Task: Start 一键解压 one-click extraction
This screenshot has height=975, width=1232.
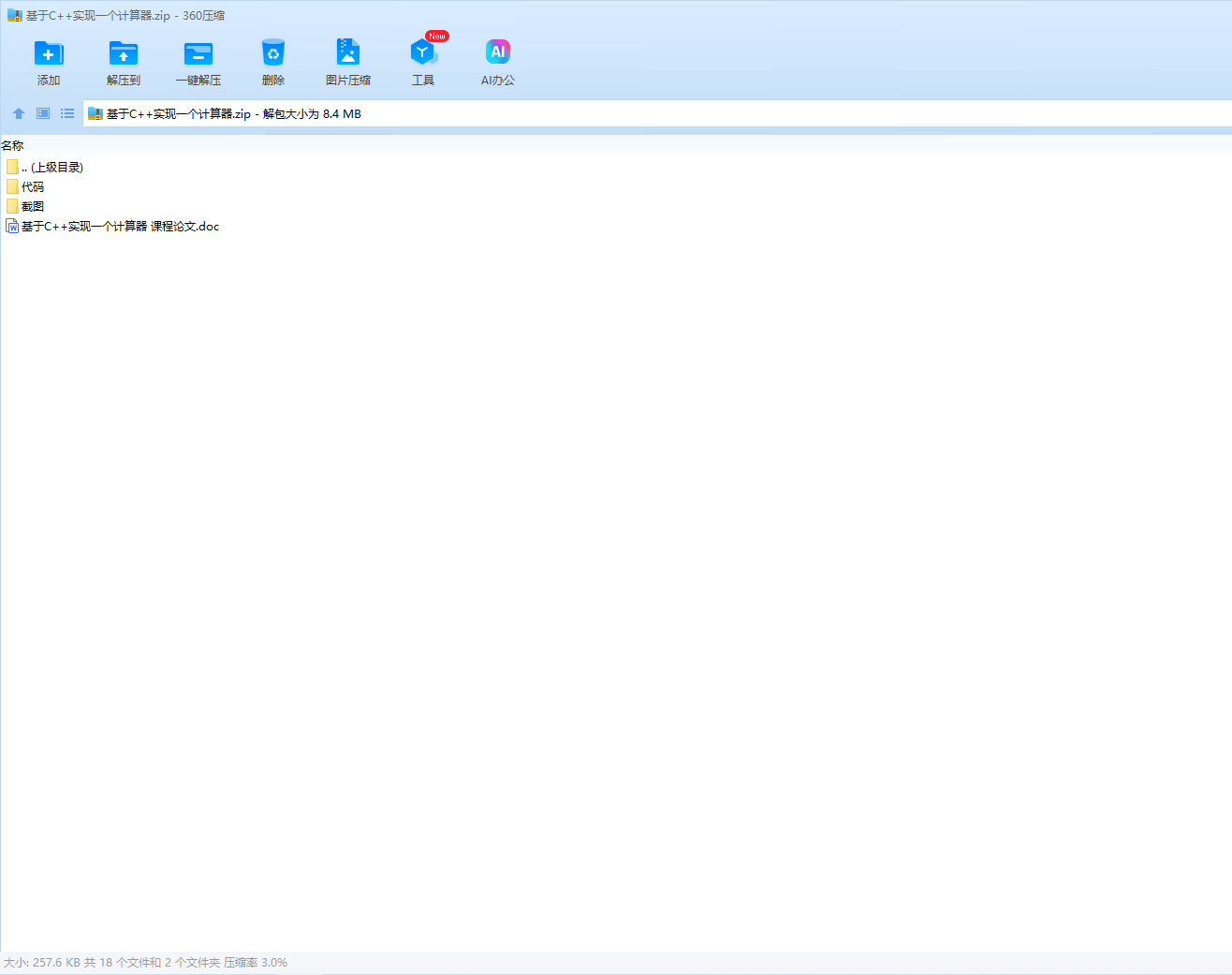Action: [198, 53]
